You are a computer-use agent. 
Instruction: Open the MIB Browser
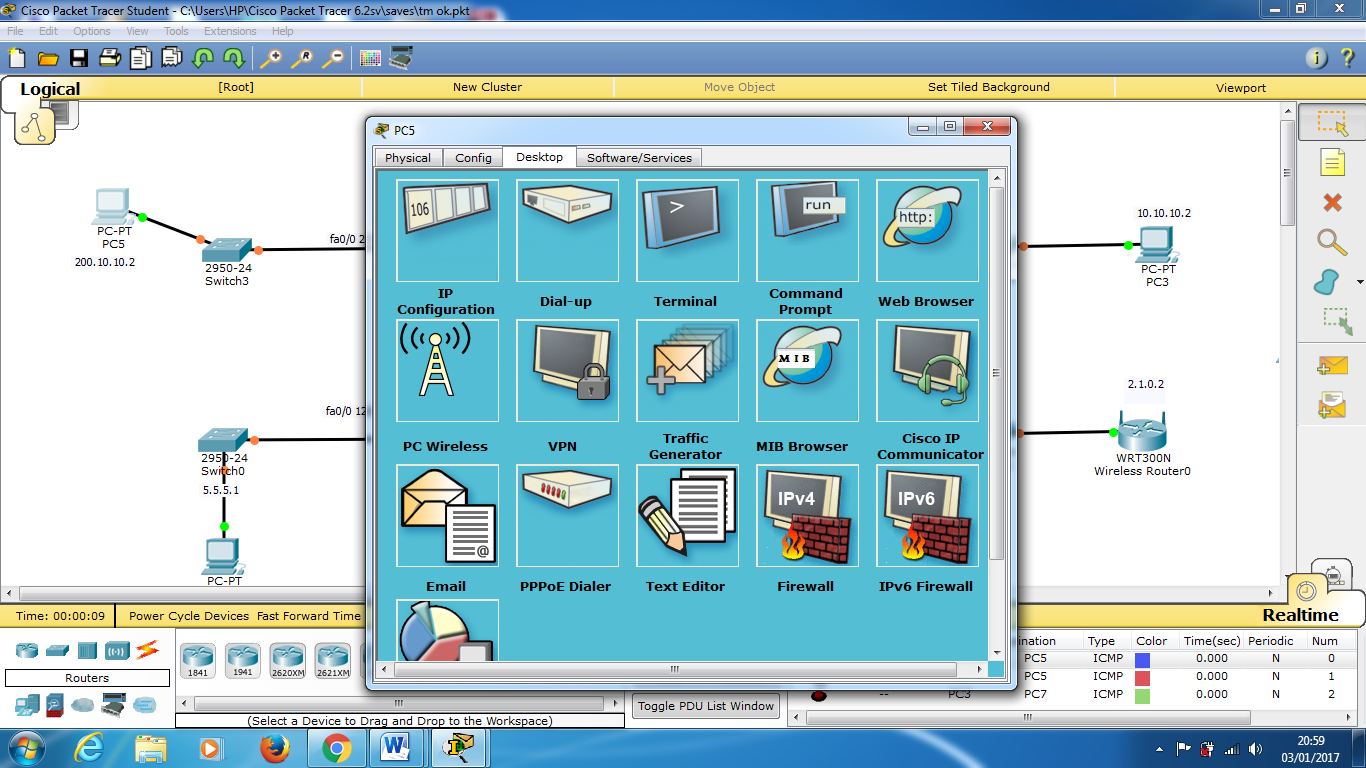807,371
